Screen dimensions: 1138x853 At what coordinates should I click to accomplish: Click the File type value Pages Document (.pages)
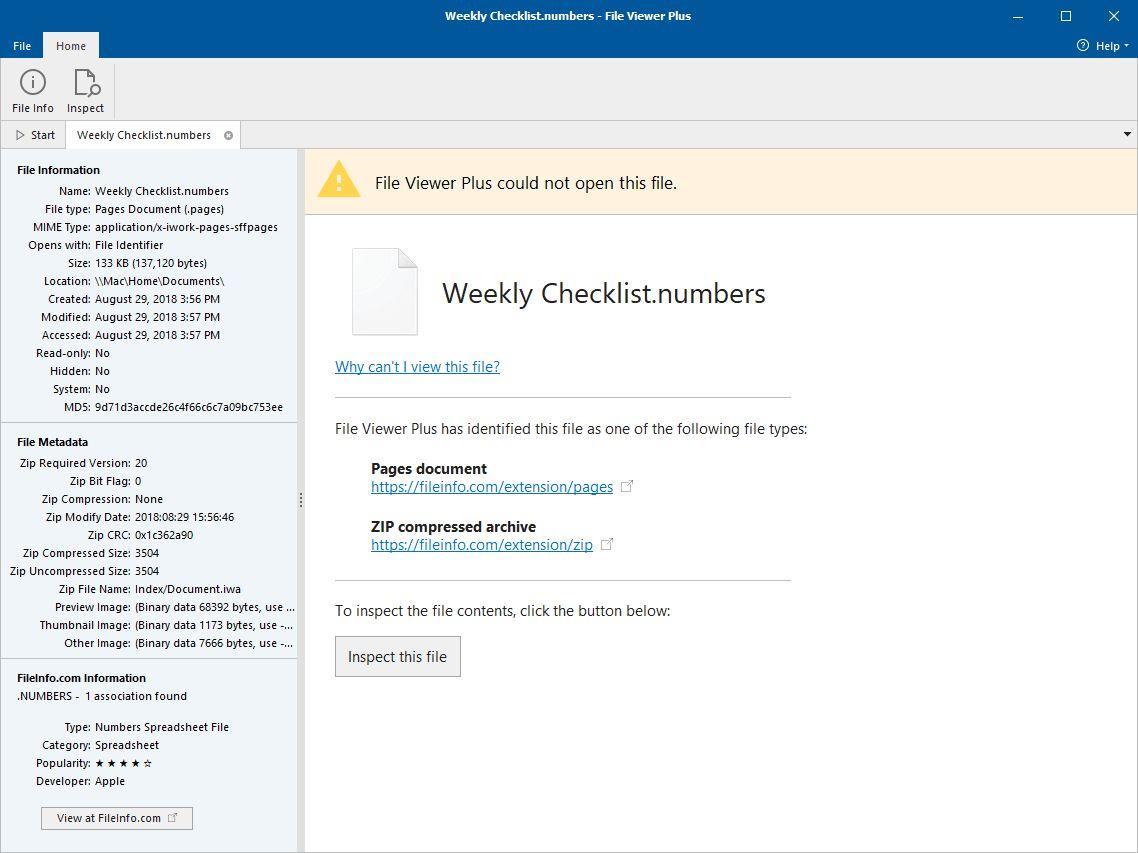160,209
